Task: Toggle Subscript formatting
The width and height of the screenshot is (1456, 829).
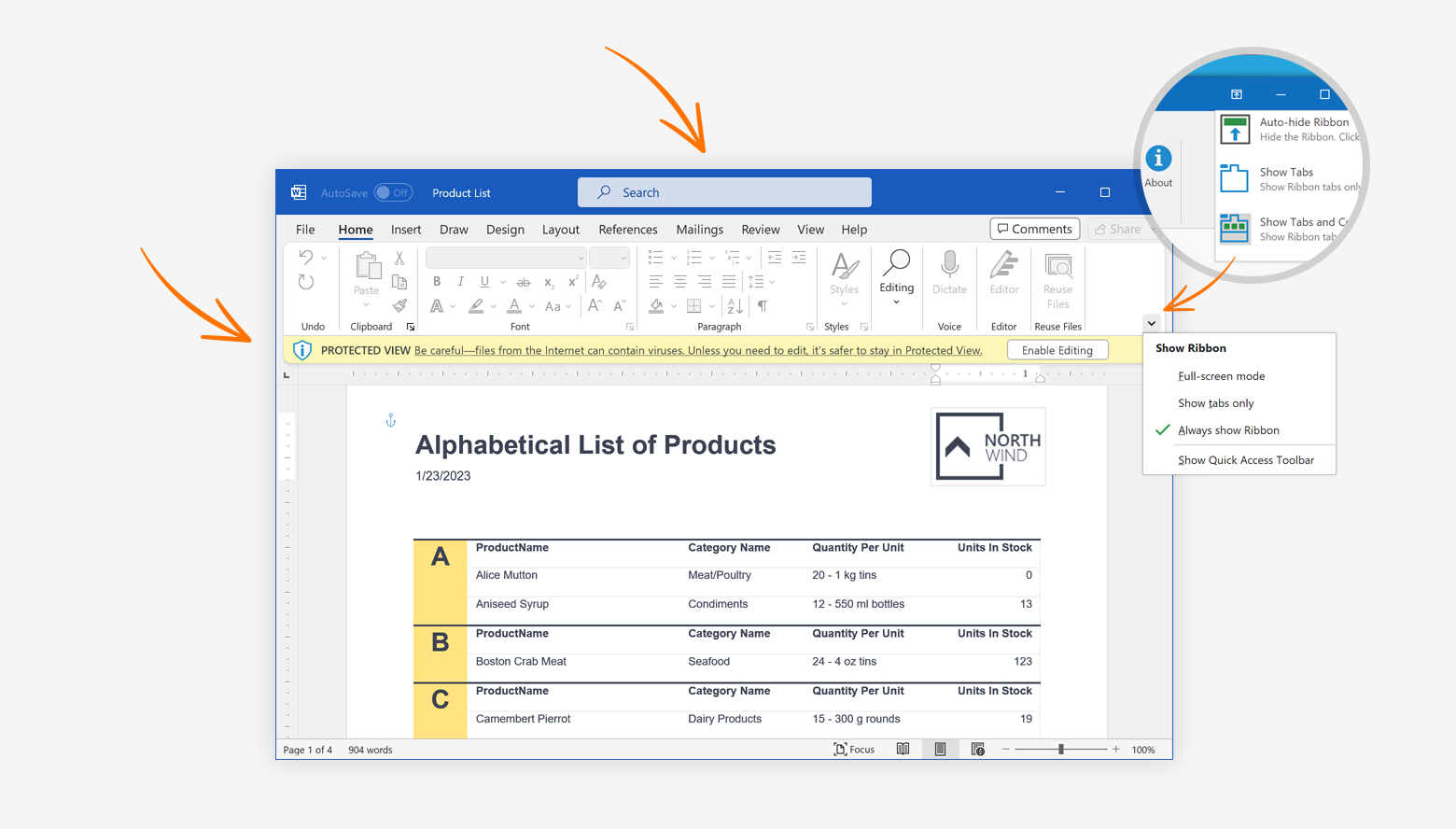Action: [x=549, y=282]
